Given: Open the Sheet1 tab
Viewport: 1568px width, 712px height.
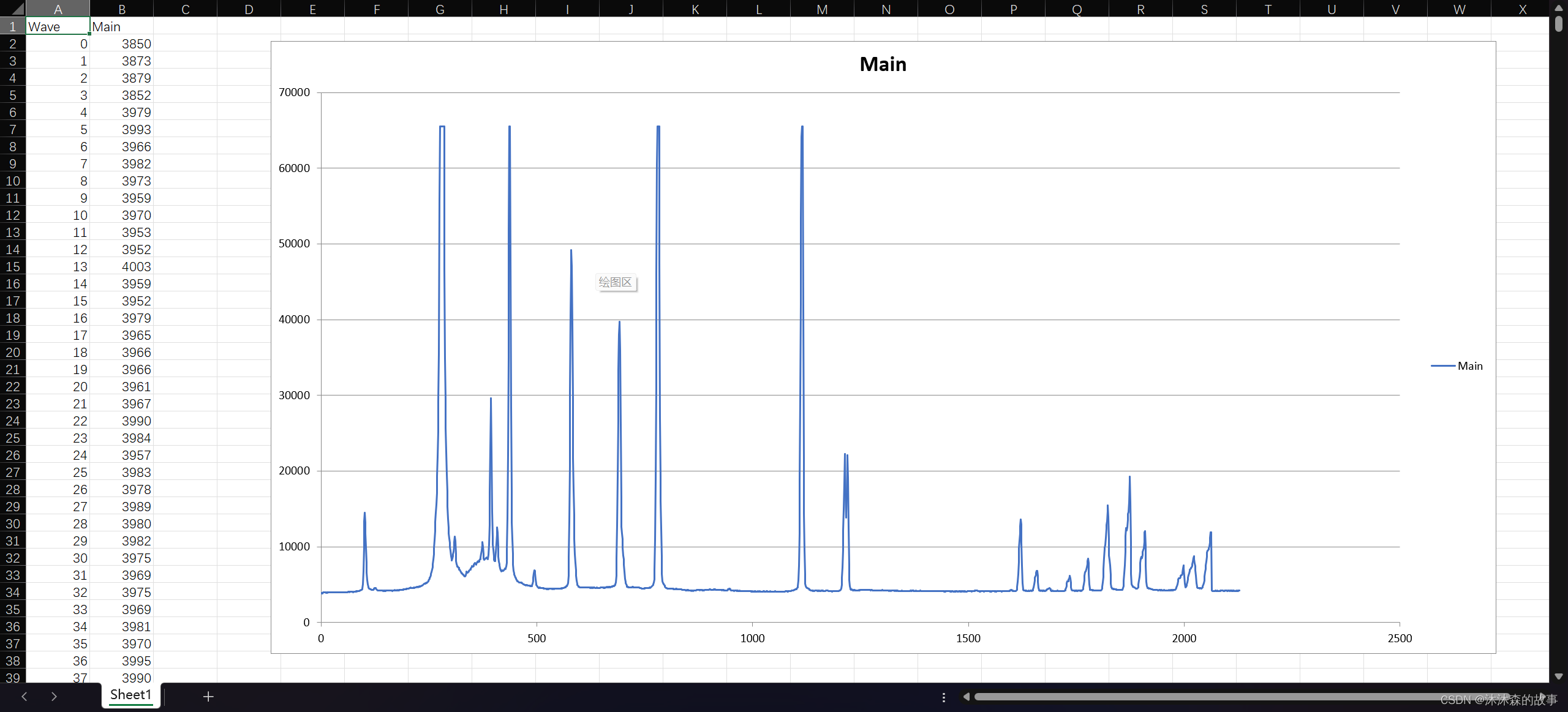Looking at the screenshot, I should (x=130, y=695).
